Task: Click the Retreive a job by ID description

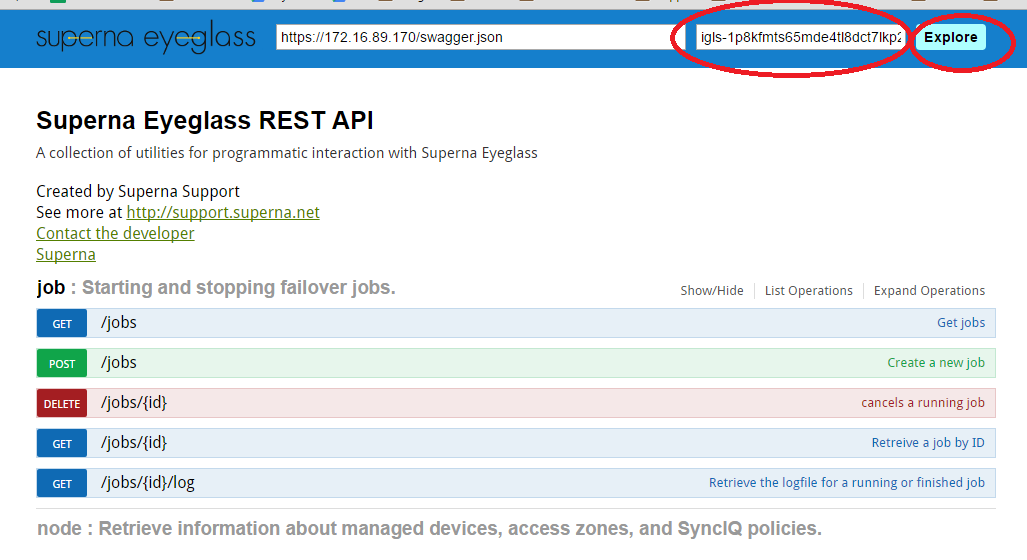Action: (x=928, y=443)
